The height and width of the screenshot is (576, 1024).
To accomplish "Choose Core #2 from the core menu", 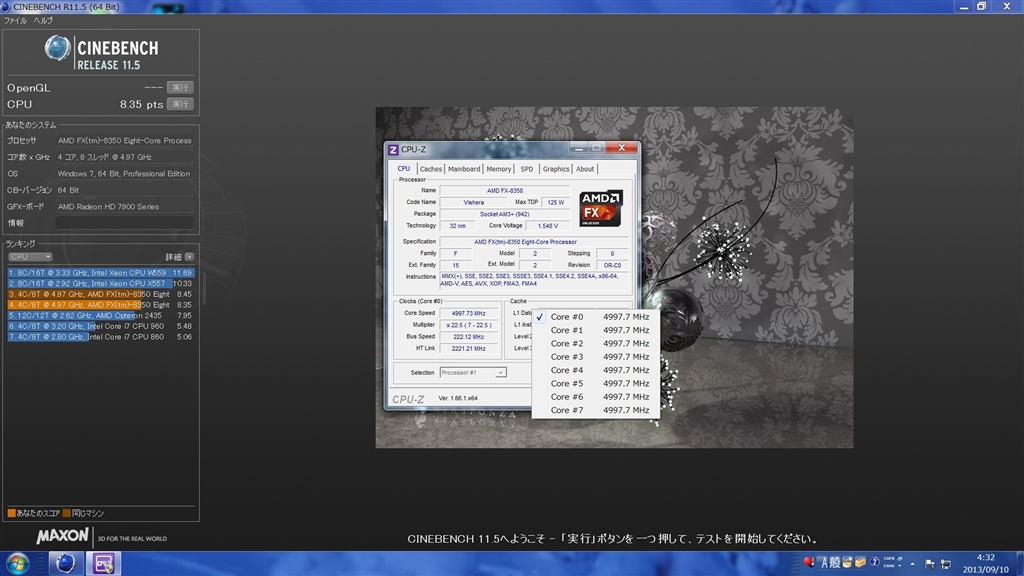I will (596, 344).
